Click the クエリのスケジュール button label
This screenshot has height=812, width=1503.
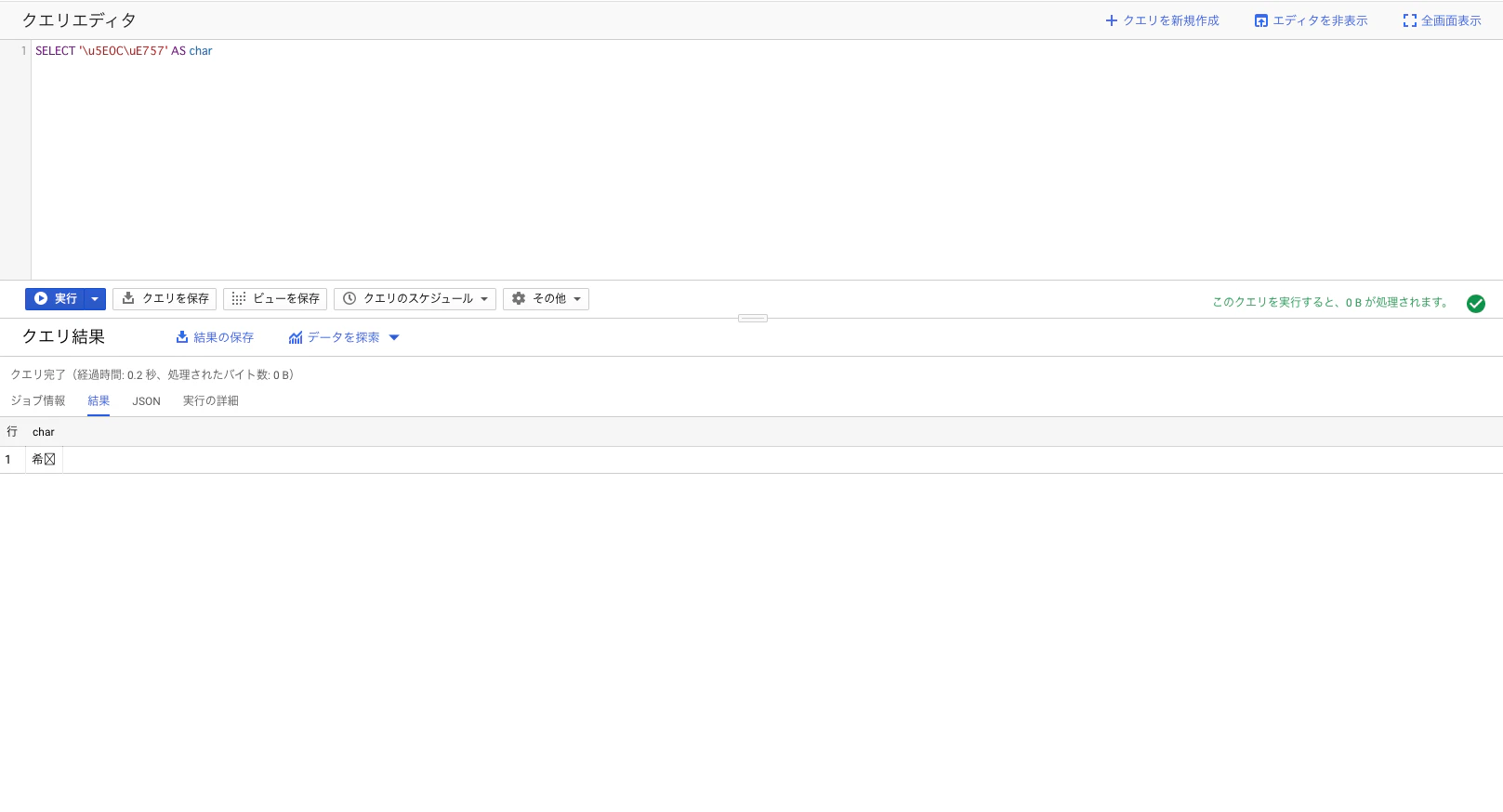[418, 298]
